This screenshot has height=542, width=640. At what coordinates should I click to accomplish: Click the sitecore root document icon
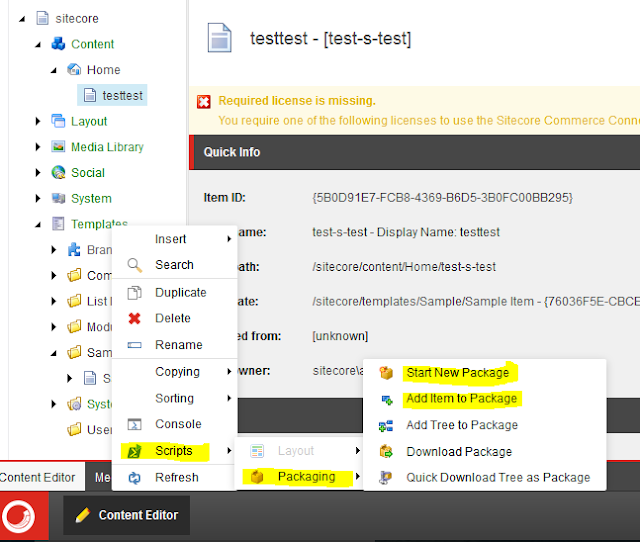tap(42, 18)
